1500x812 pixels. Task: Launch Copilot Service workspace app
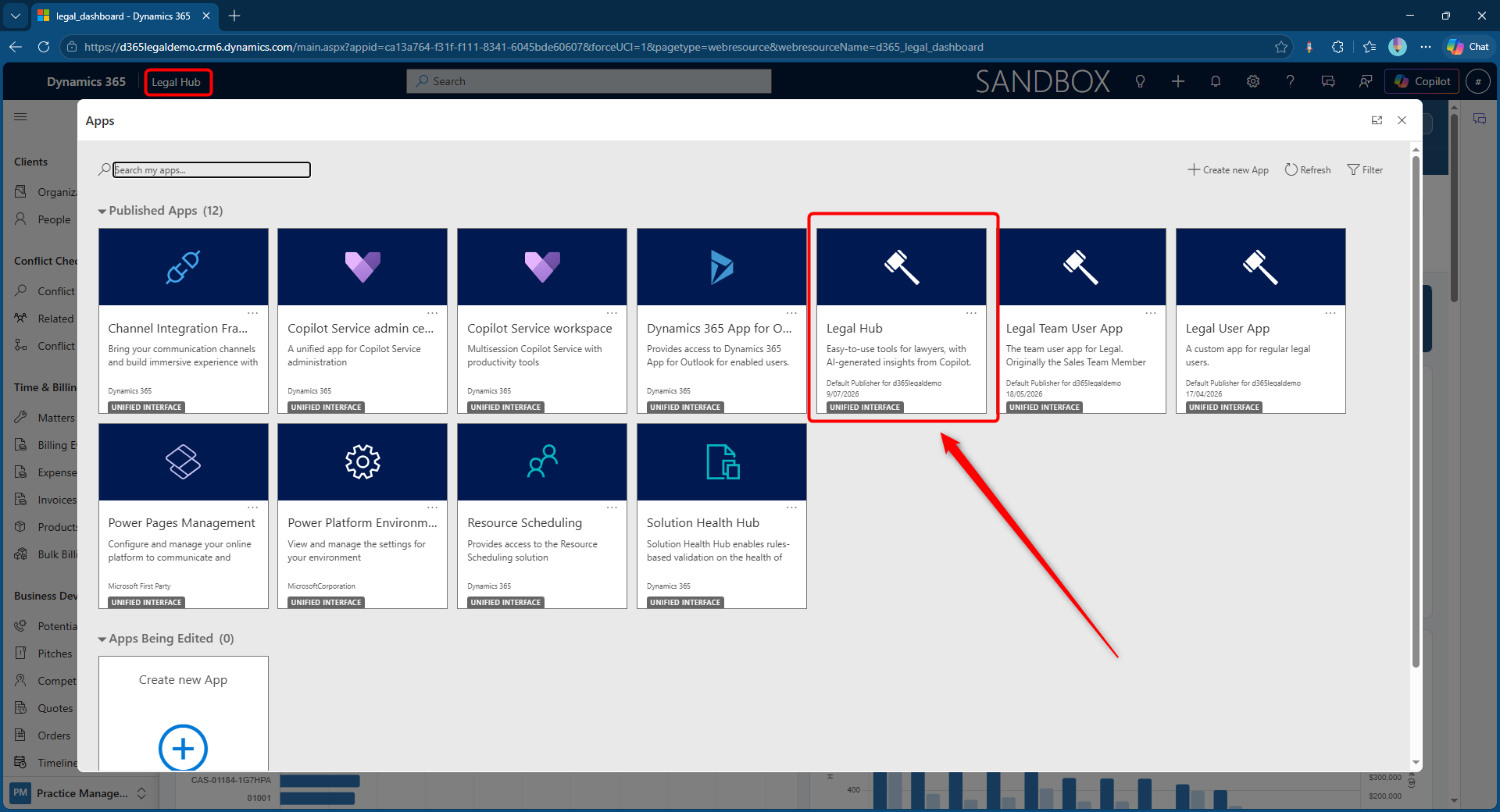click(x=542, y=321)
